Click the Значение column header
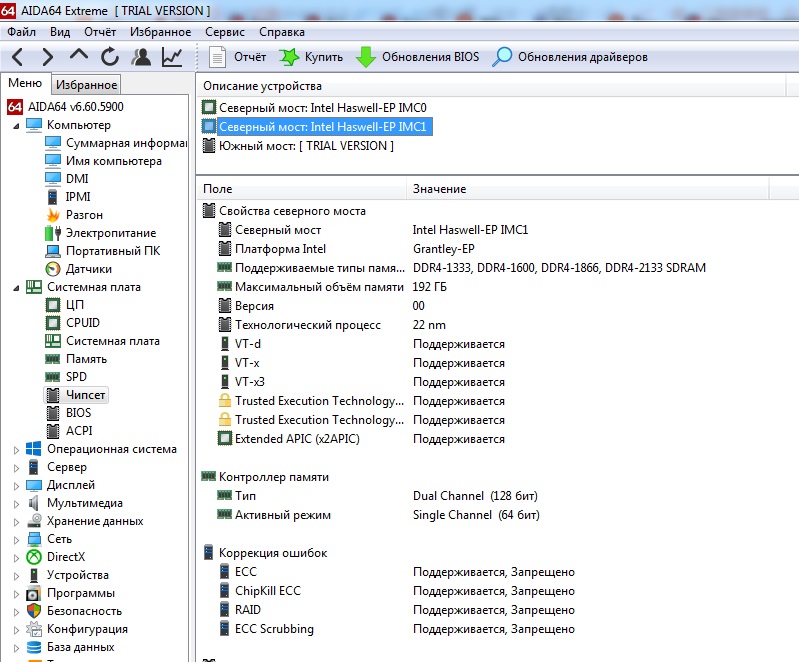The height and width of the screenshot is (662, 799). [x=587, y=189]
